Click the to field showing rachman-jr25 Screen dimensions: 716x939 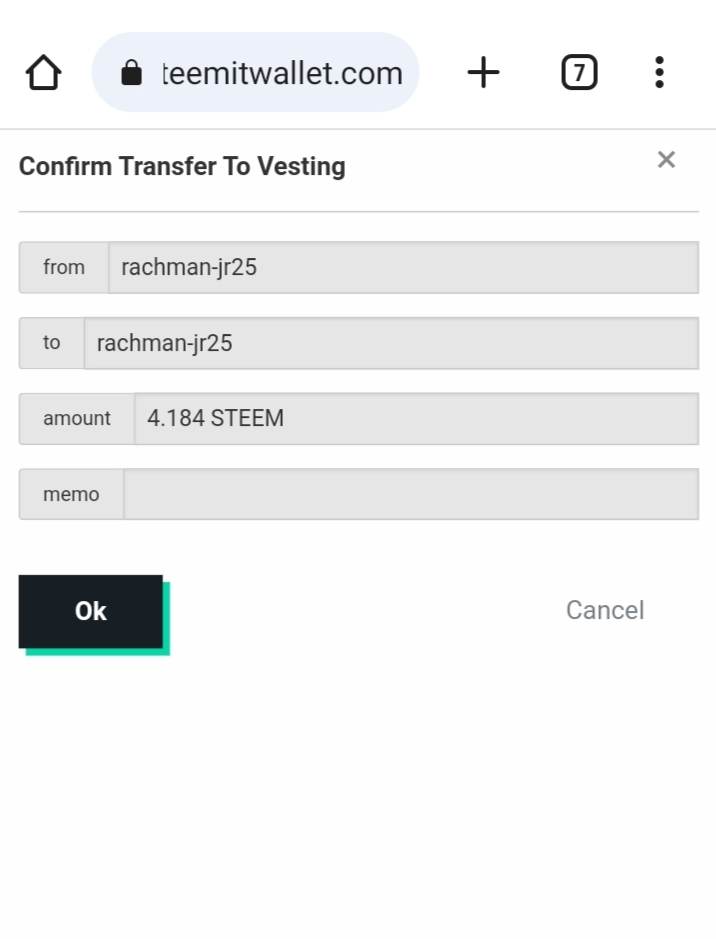pos(390,343)
